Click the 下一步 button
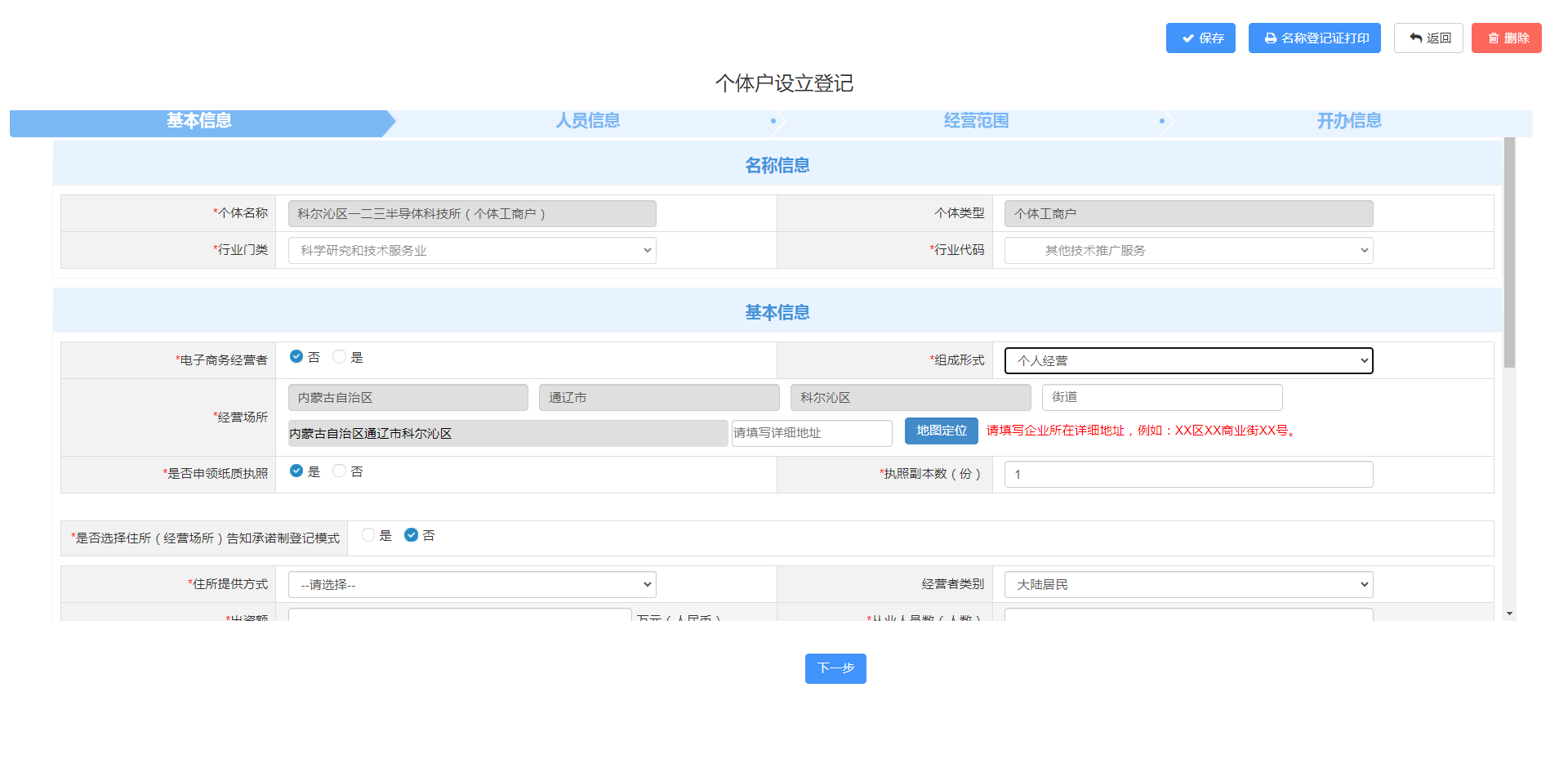The width and height of the screenshot is (1568, 759). click(x=835, y=668)
